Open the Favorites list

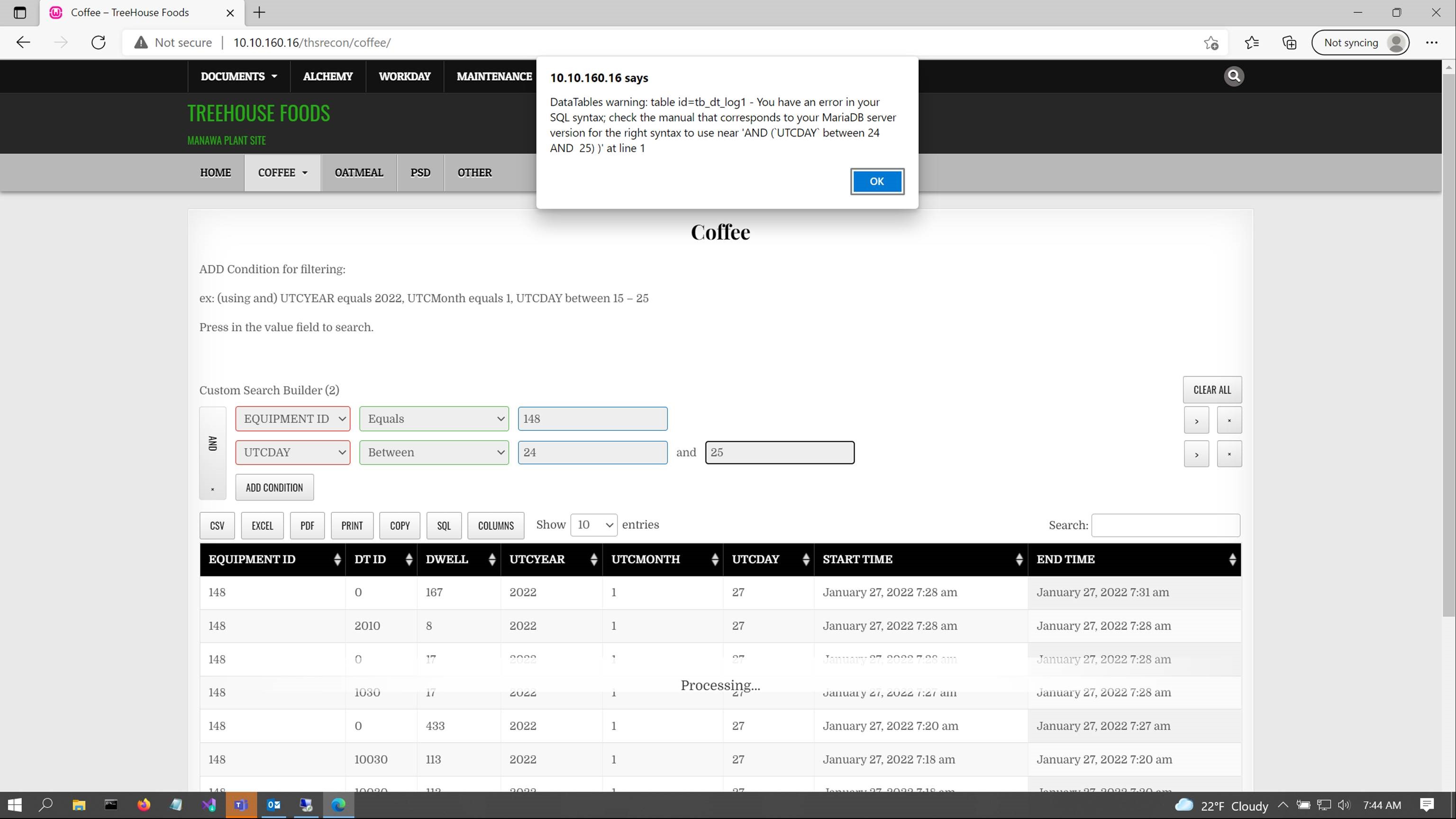[x=1252, y=42]
